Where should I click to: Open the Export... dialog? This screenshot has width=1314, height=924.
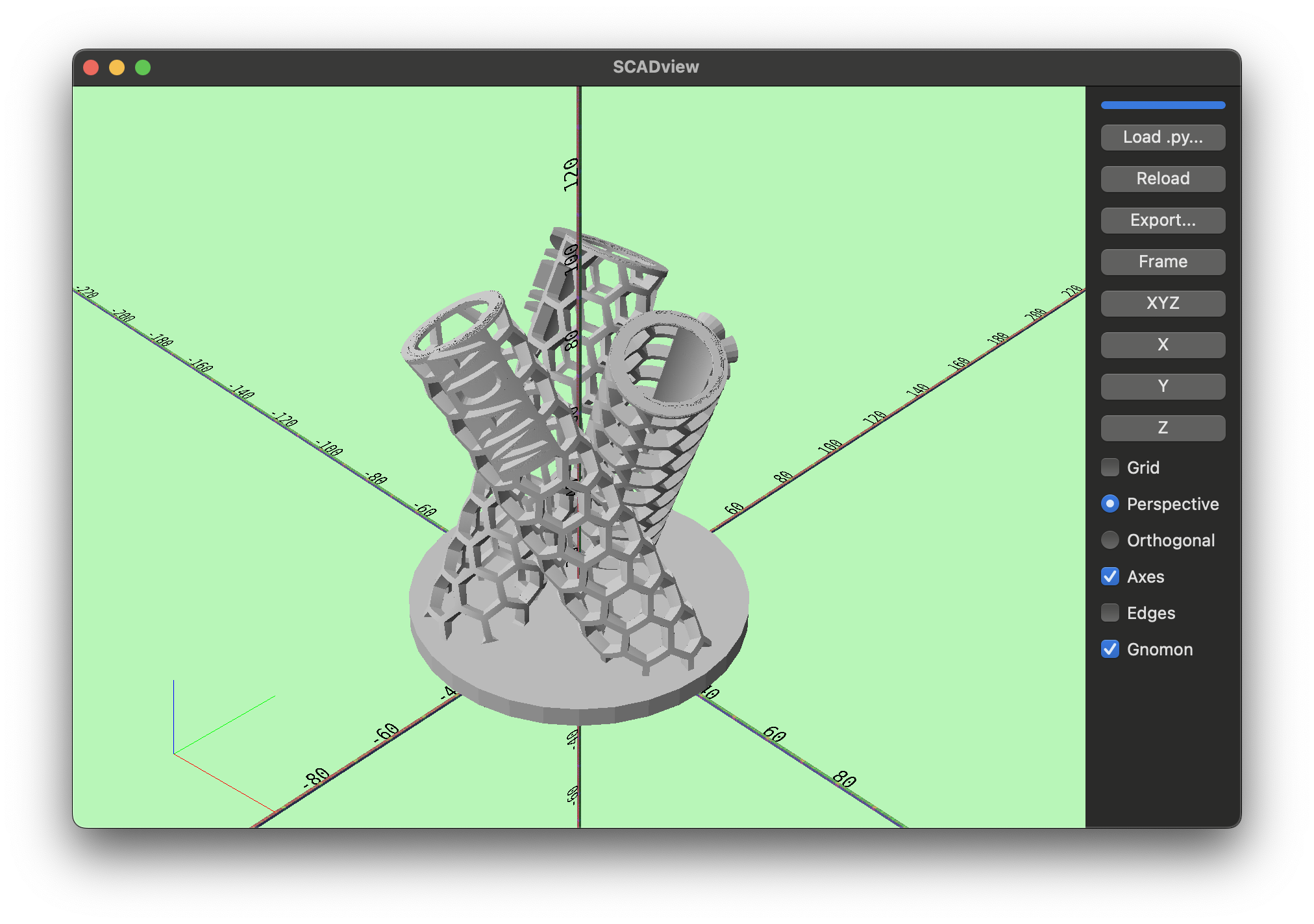(x=1163, y=221)
